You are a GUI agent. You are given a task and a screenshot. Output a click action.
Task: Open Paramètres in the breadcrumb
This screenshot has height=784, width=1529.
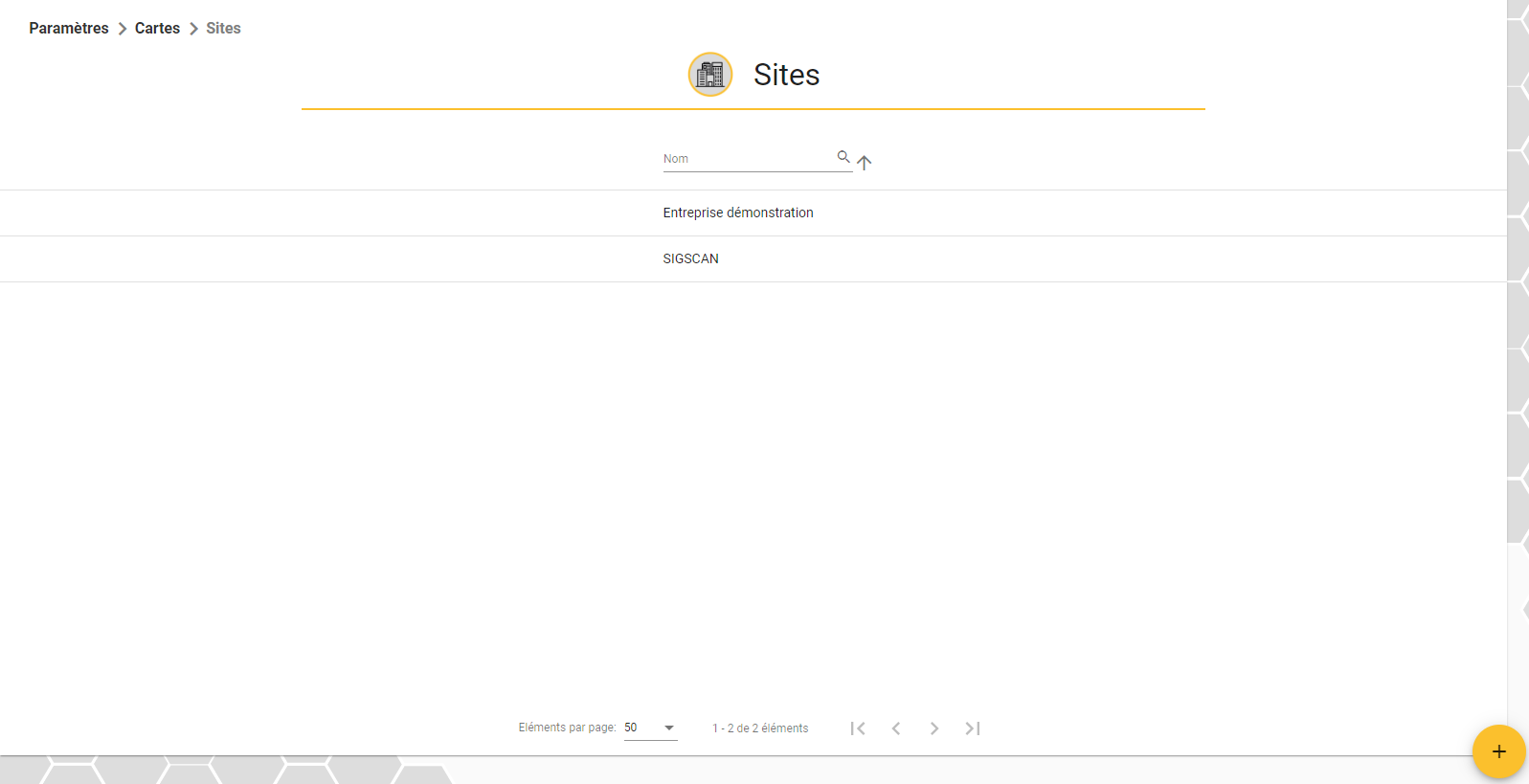coord(69,29)
